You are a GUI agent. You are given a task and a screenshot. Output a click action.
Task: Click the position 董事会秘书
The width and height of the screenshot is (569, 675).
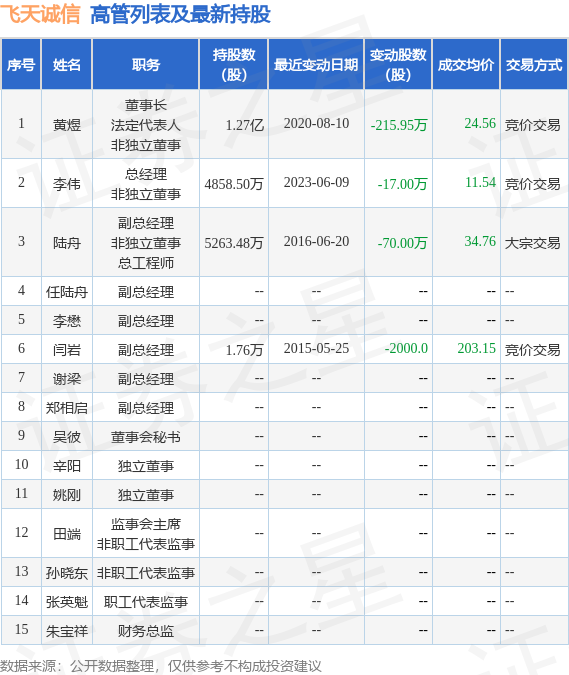[x=146, y=437]
